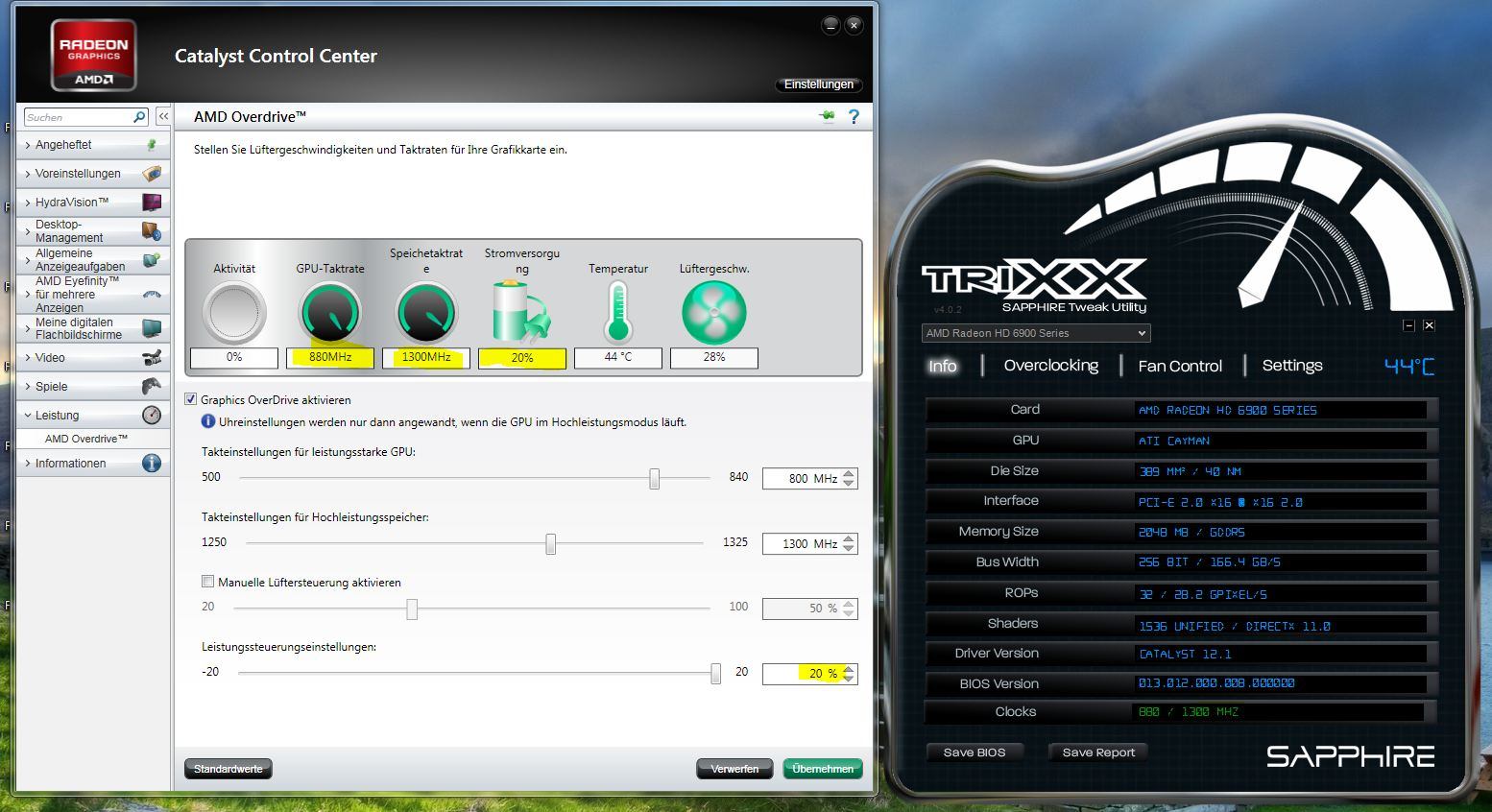Decrease memory clock with down stepper arrow

pos(849,549)
